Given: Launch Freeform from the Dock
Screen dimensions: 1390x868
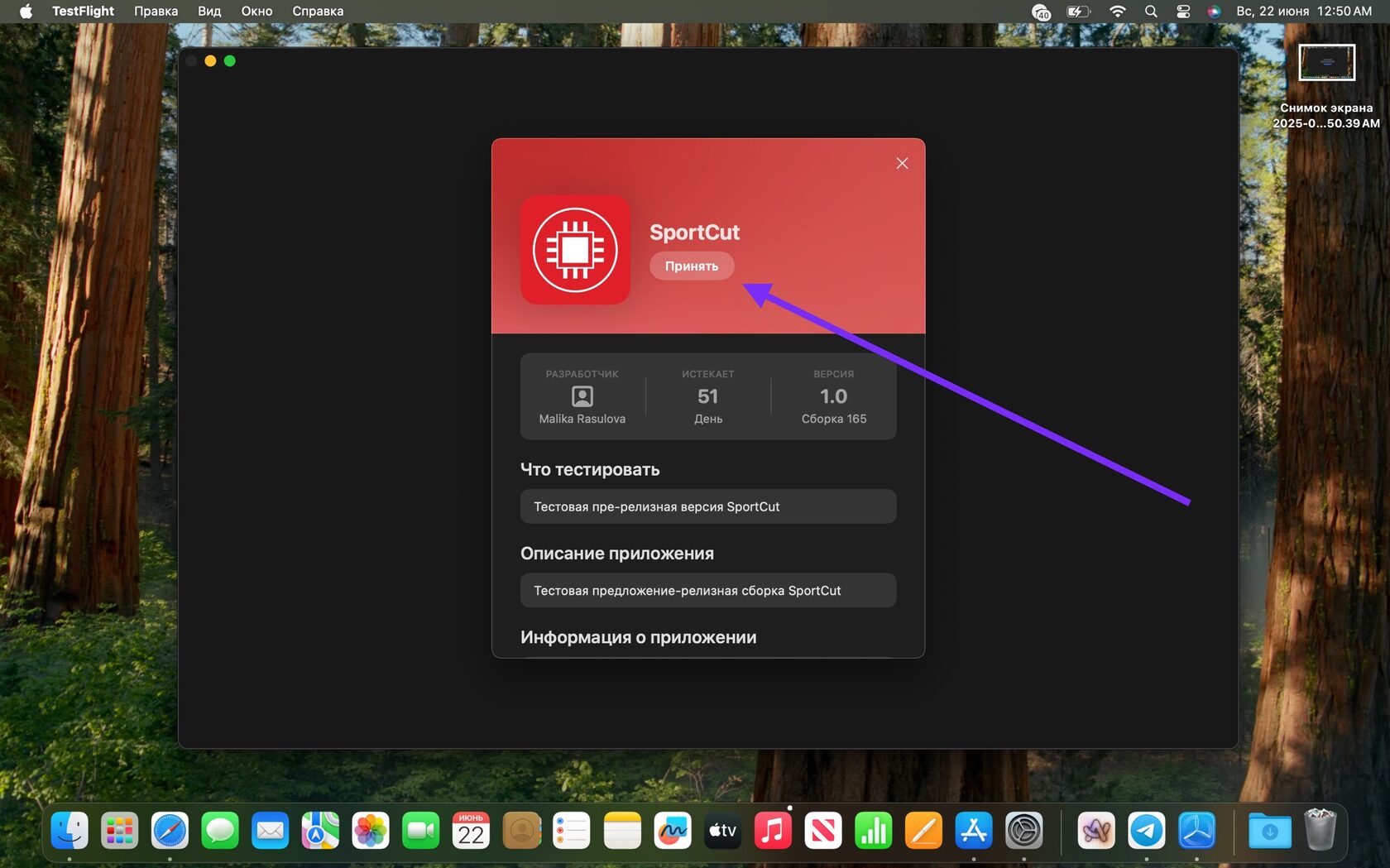Looking at the screenshot, I should (x=672, y=830).
